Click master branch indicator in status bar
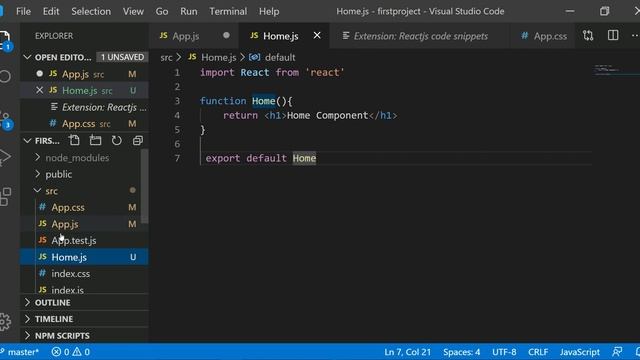The height and width of the screenshot is (360, 640). [x=20, y=352]
